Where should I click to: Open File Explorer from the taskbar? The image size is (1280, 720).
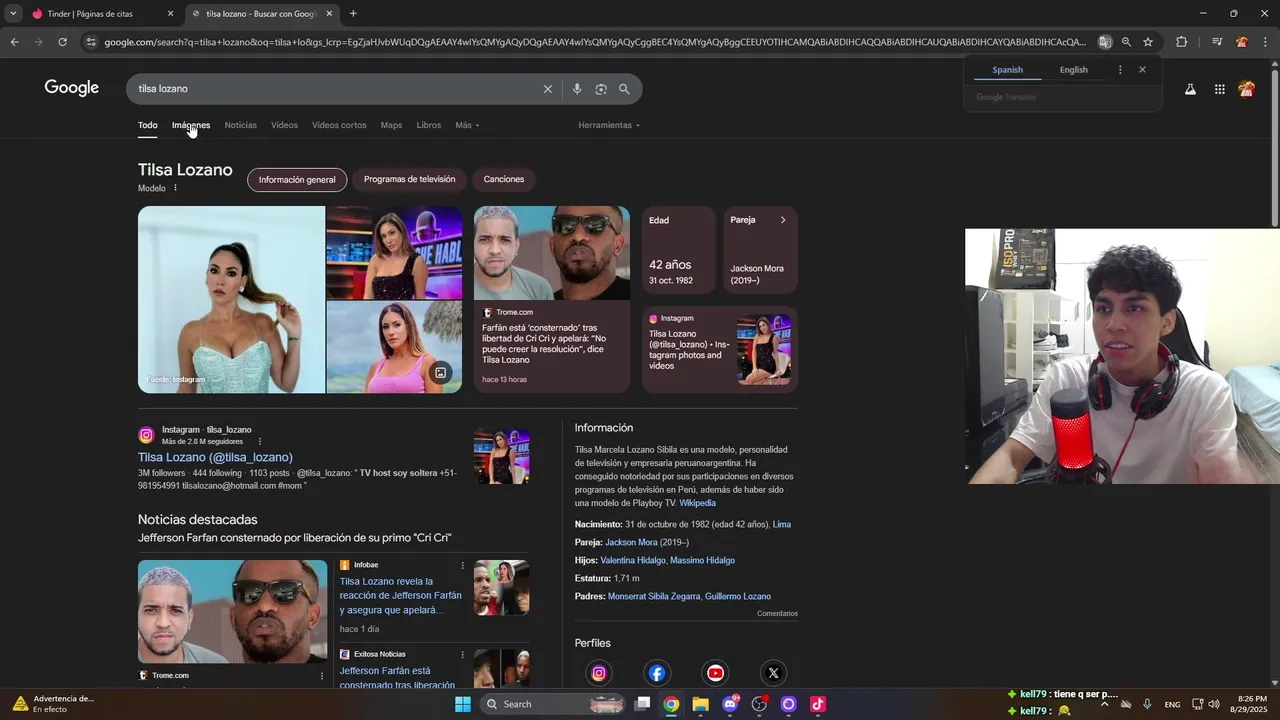[700, 704]
